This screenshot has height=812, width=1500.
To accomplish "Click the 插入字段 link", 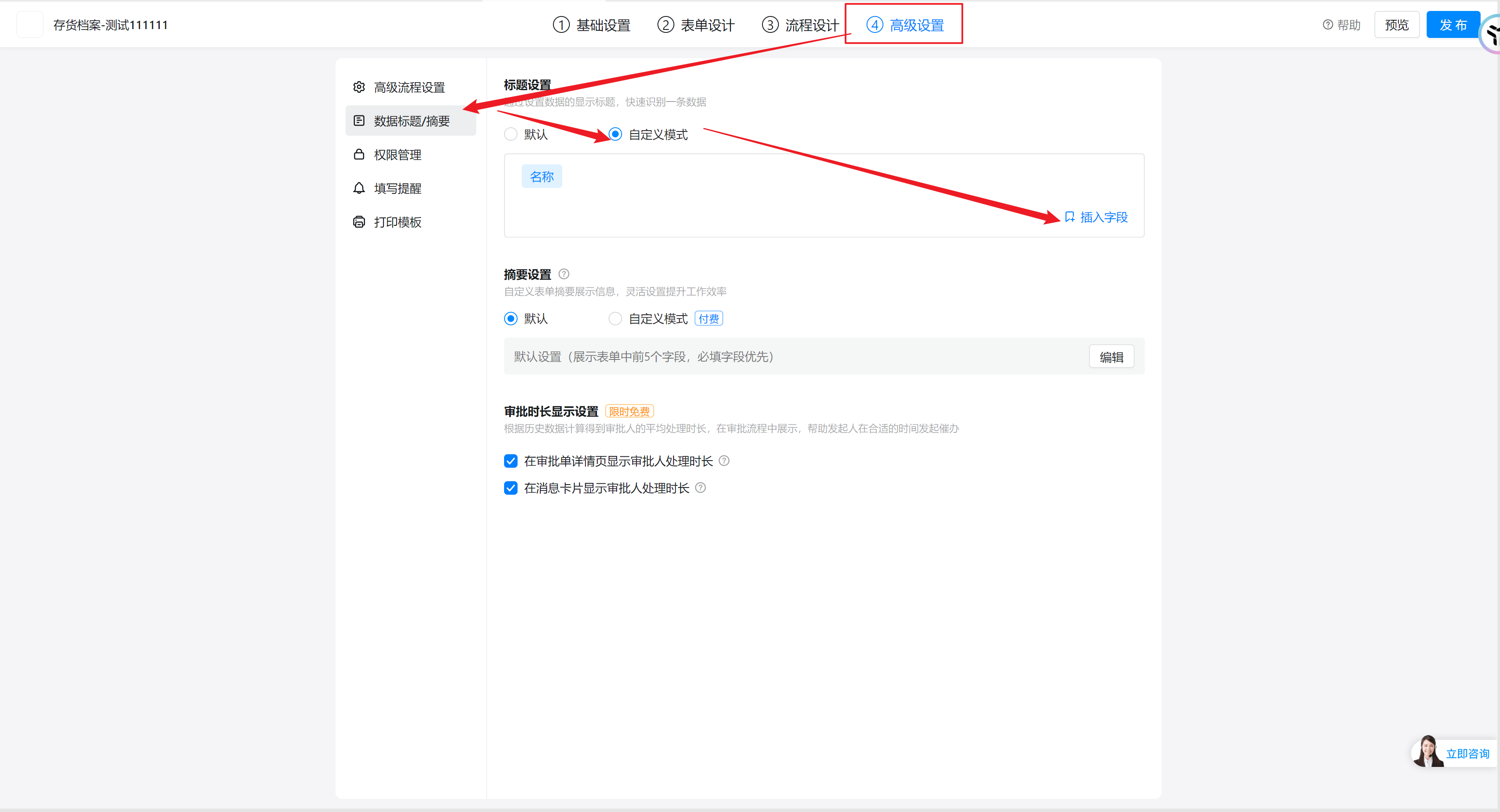I will click(x=1097, y=217).
